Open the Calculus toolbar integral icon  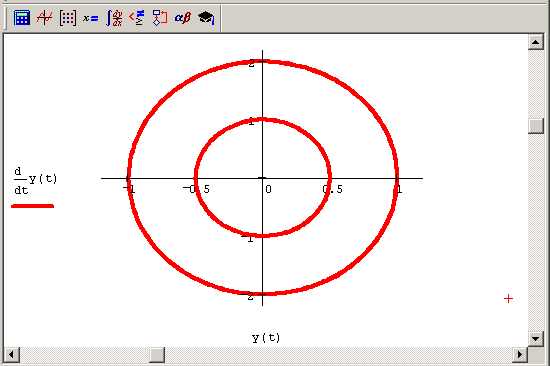point(114,17)
